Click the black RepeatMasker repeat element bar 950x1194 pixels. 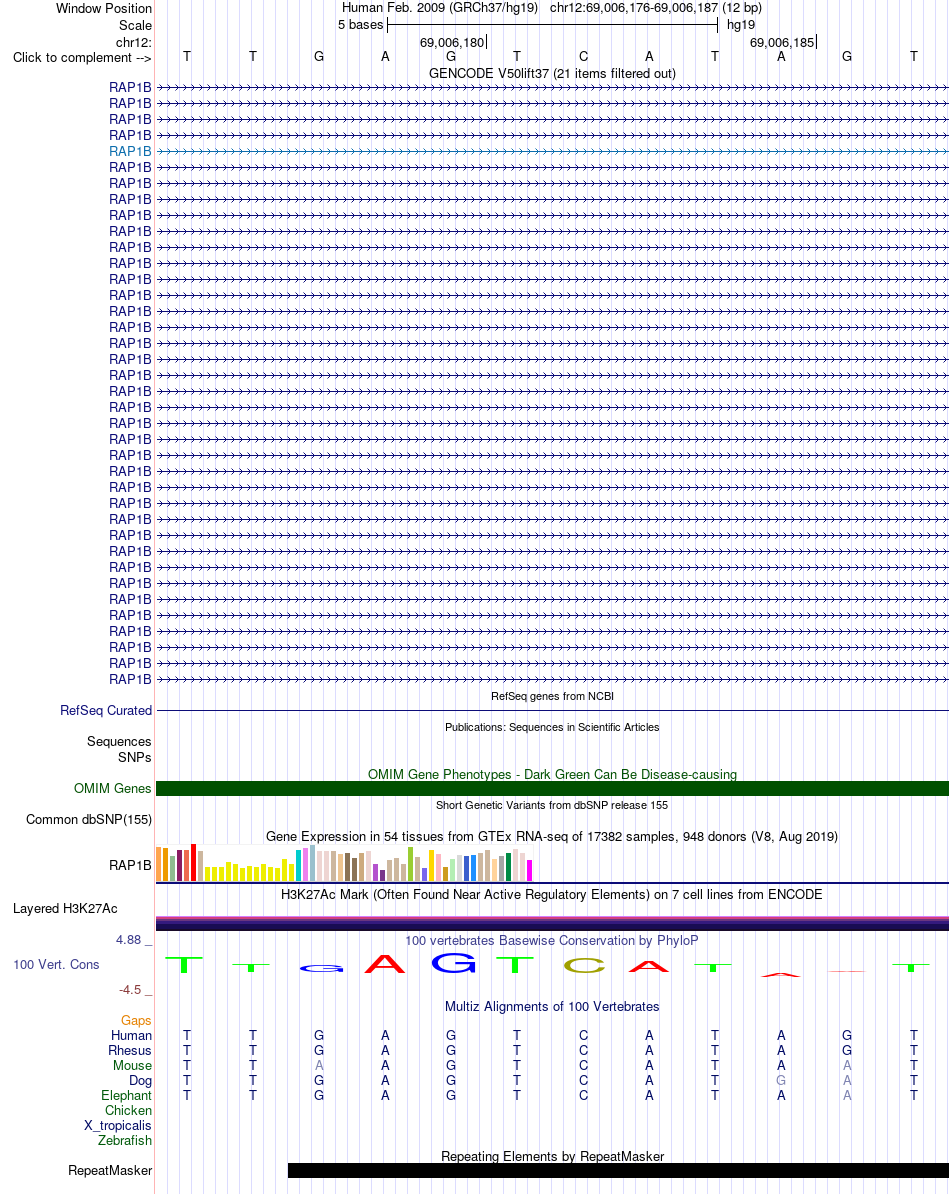click(x=618, y=1170)
